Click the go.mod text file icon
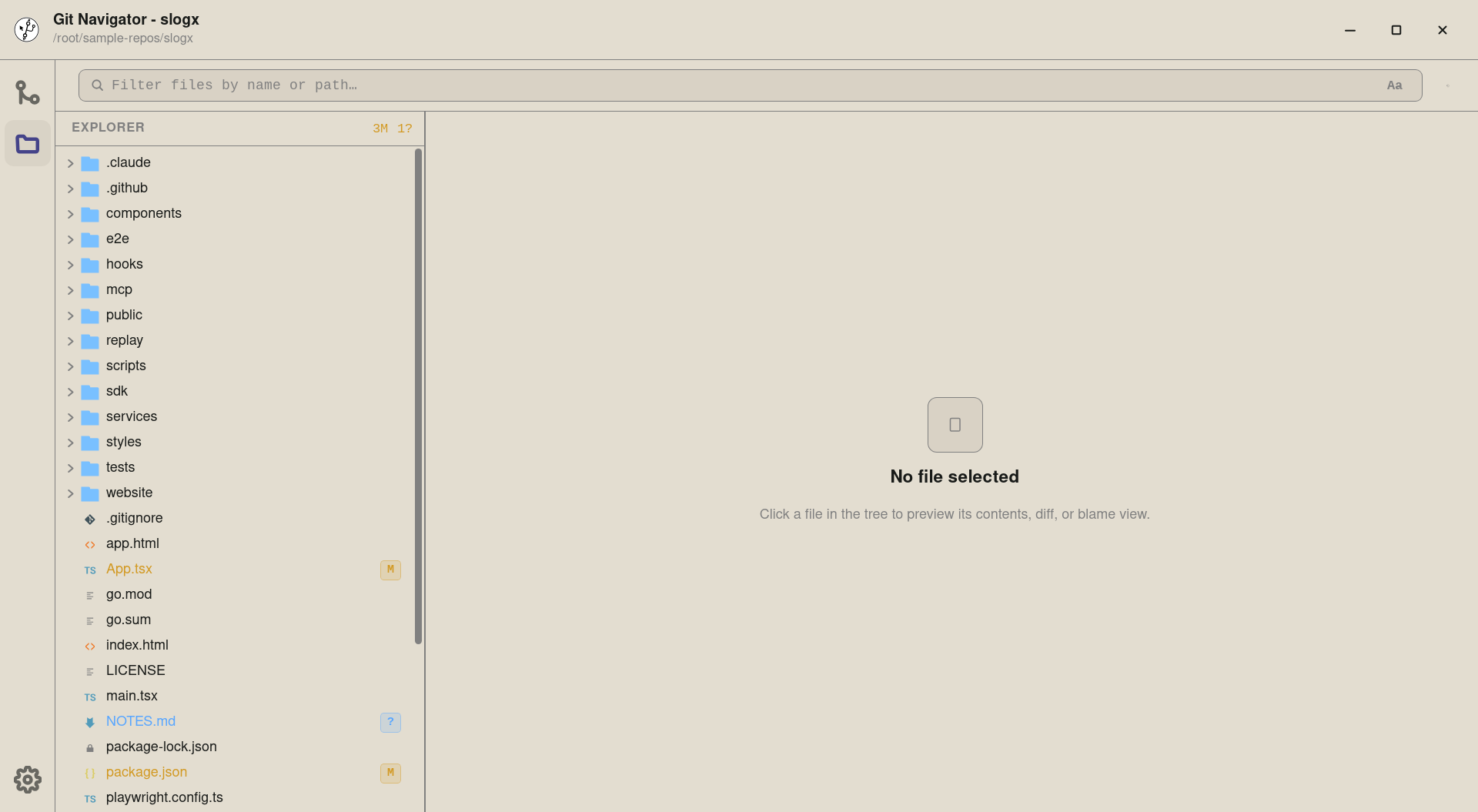The width and height of the screenshot is (1478, 812). pyautogui.click(x=90, y=595)
